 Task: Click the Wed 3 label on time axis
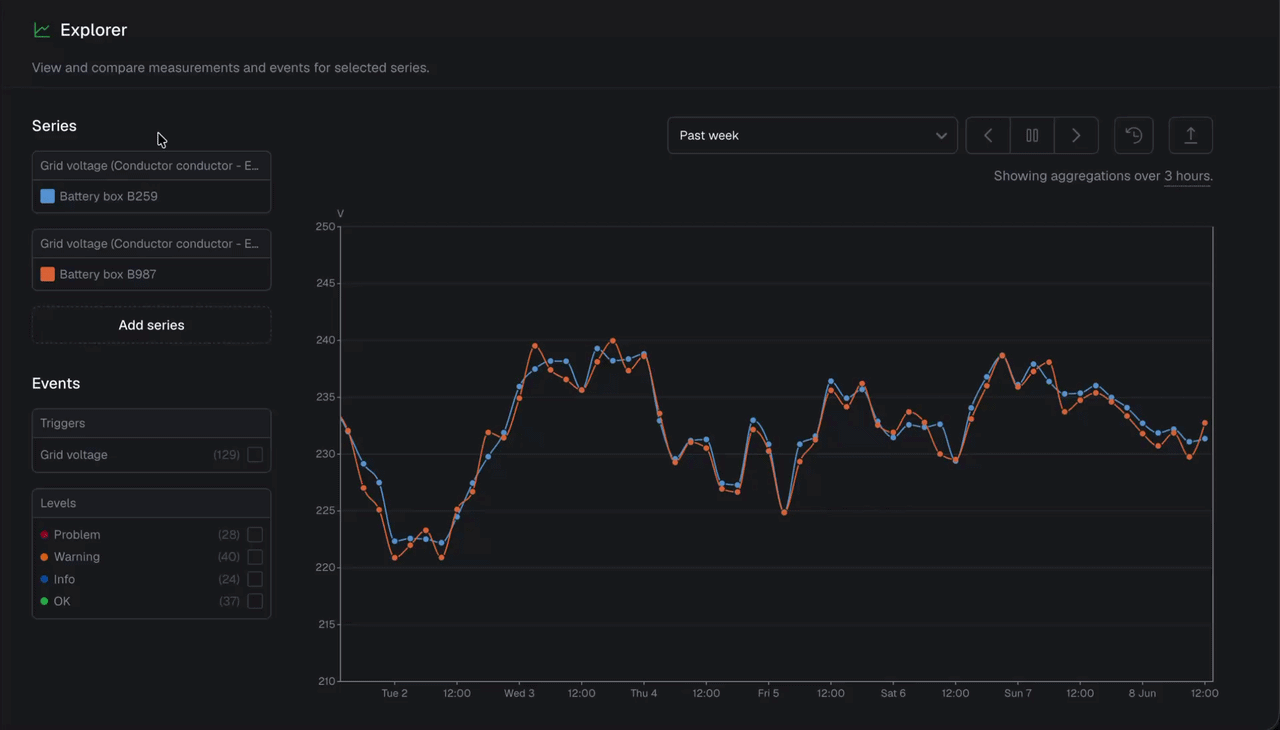pyautogui.click(x=519, y=693)
